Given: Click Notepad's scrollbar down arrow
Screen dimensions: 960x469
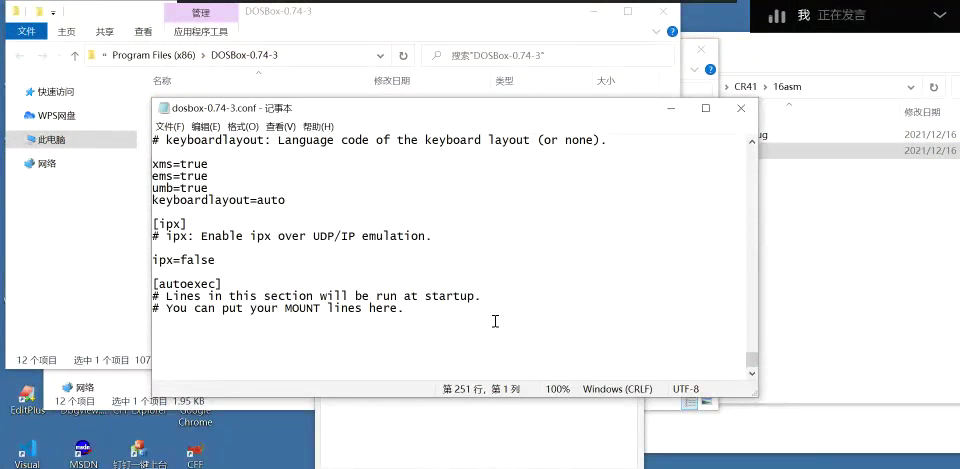Looking at the screenshot, I should pyautogui.click(x=752, y=373).
